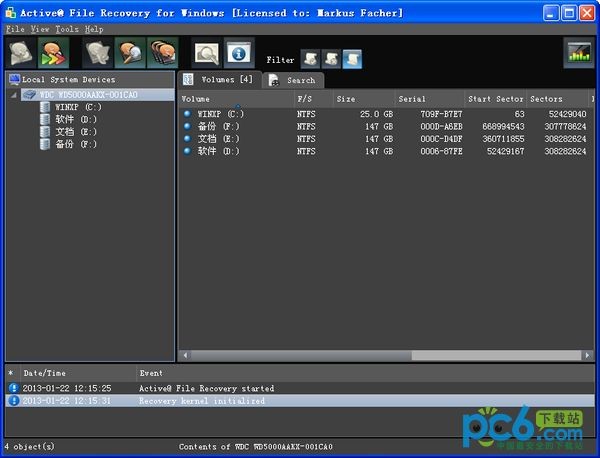Click serial value 000D-A6EB
Screen dimensions: 600x458
click(441, 126)
